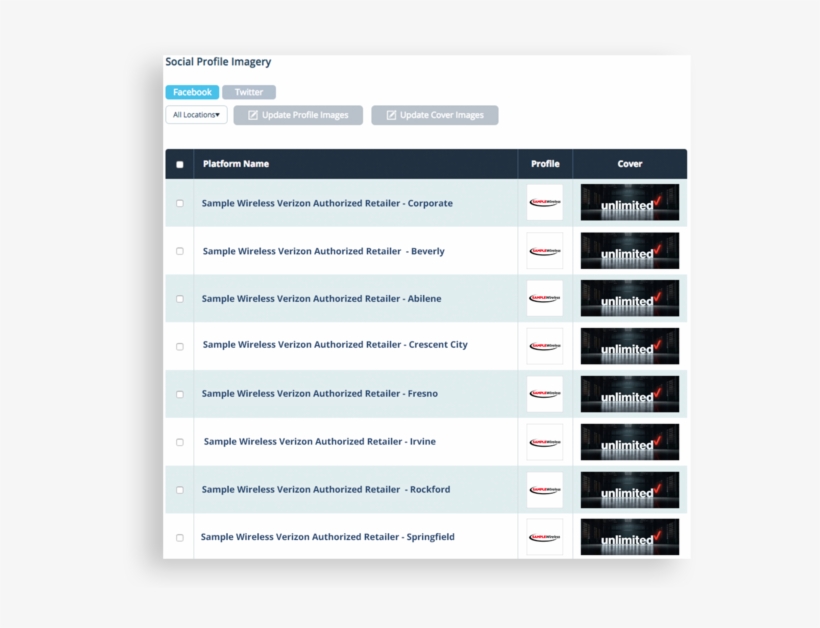The image size is (820, 628).
Task: Click the Beverly row profile logo
Action: click(545, 251)
